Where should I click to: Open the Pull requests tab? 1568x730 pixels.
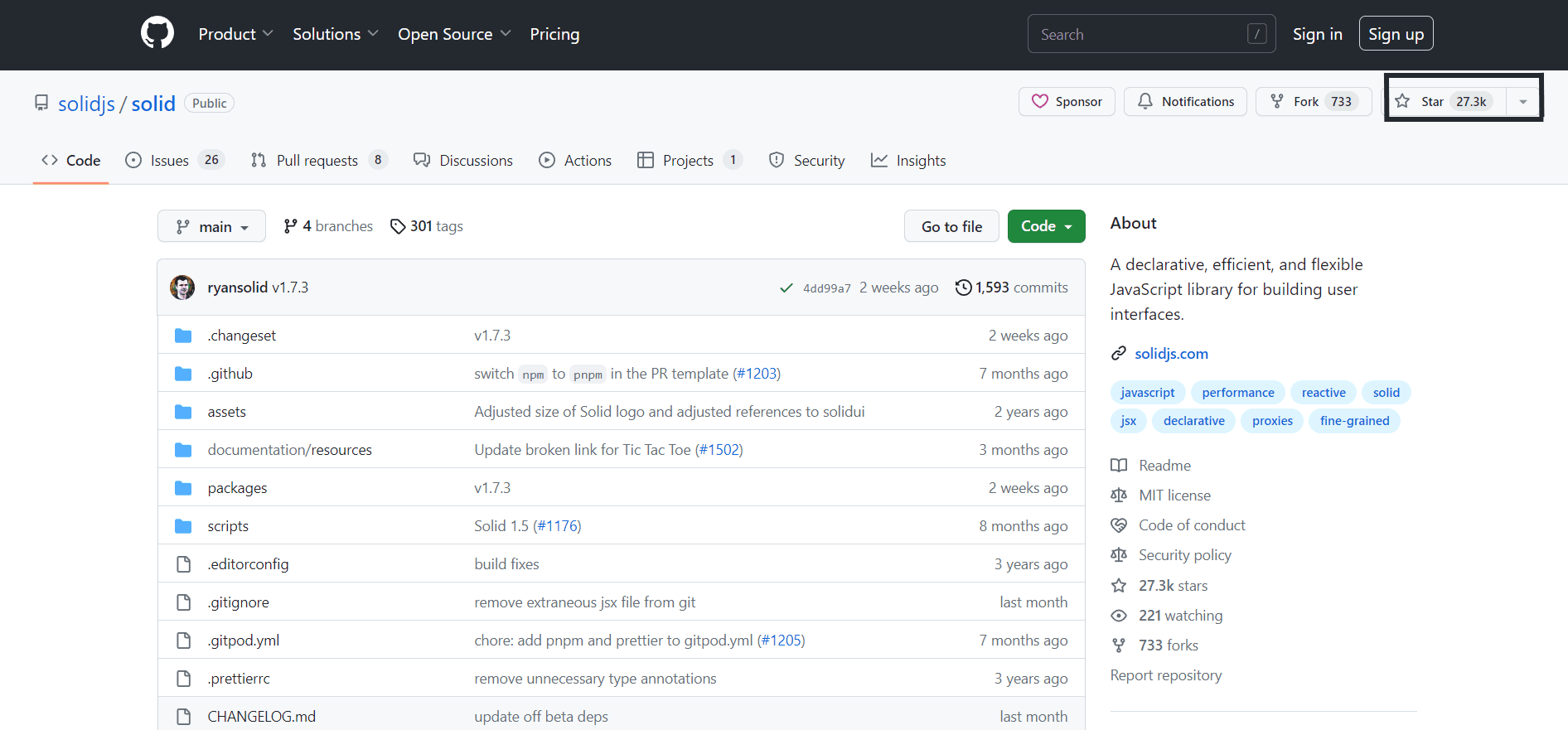(318, 161)
